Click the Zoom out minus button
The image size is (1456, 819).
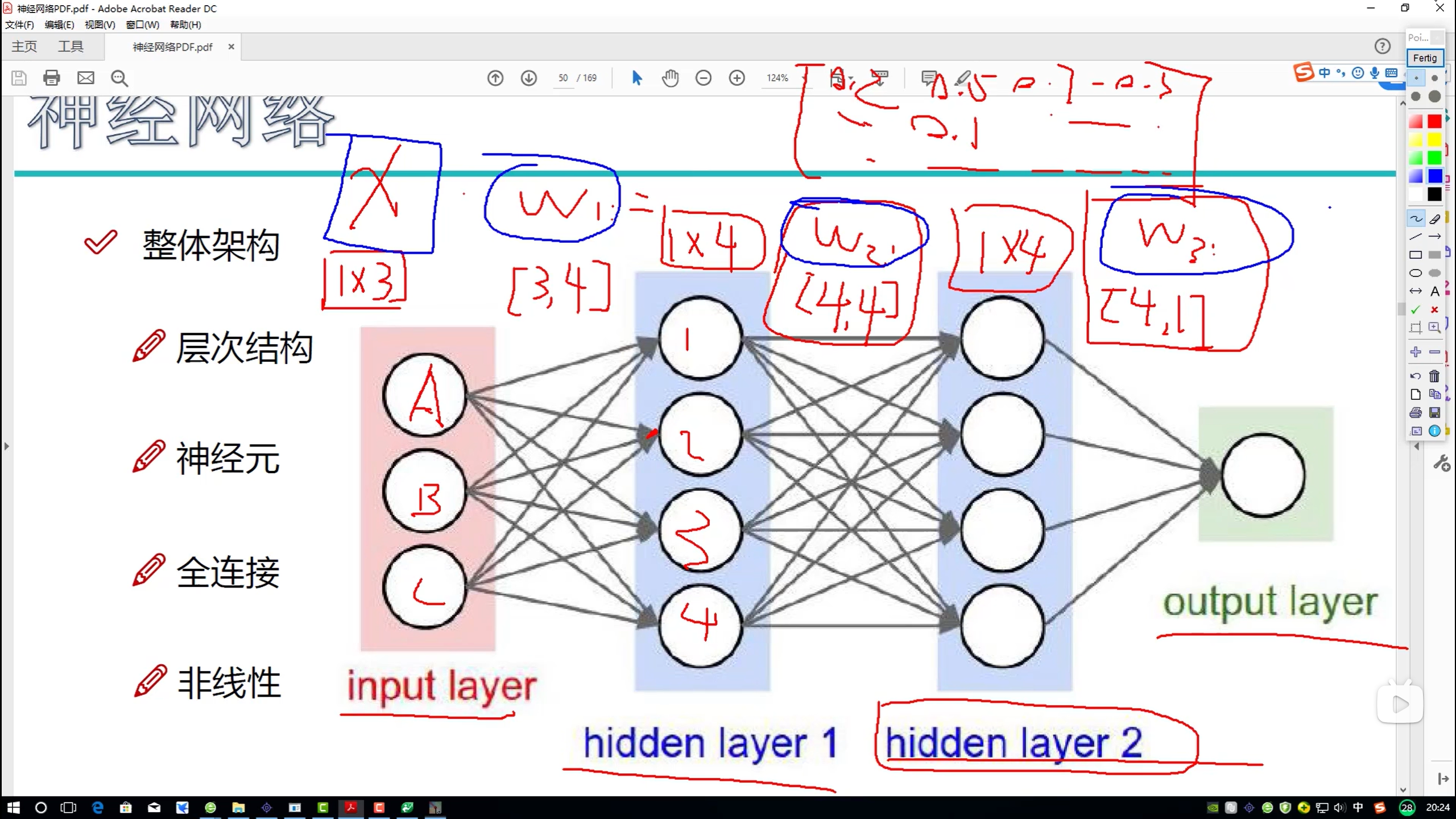point(704,78)
